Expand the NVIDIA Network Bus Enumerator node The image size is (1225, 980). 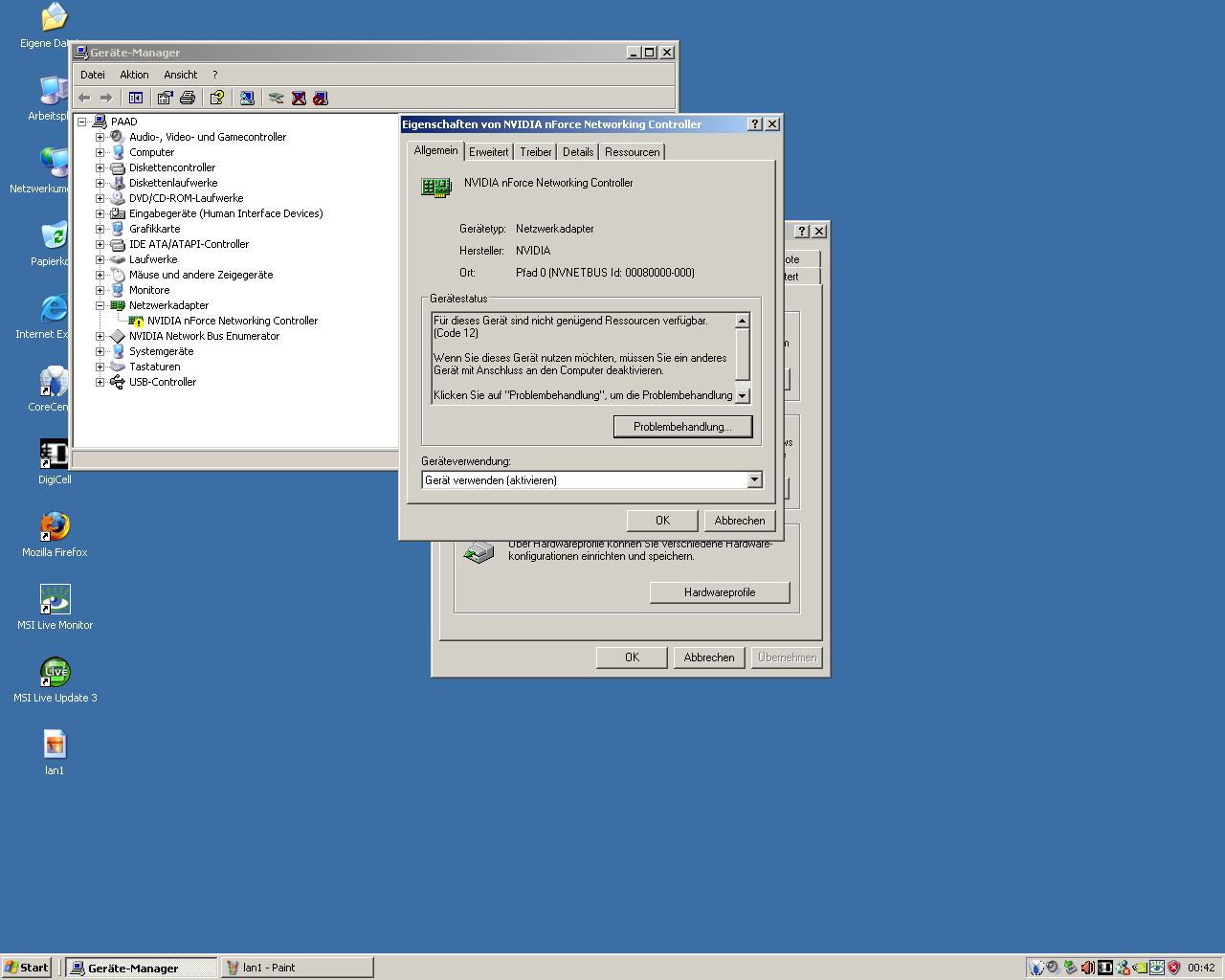coord(100,336)
